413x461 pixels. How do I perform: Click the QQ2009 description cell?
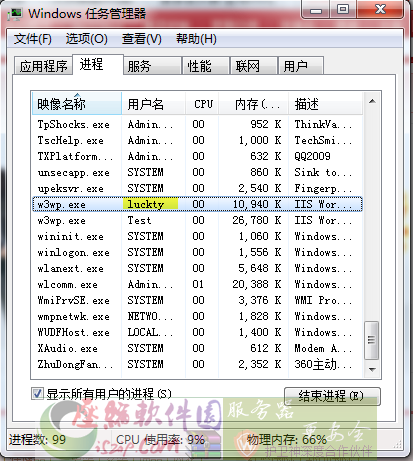[313, 156]
